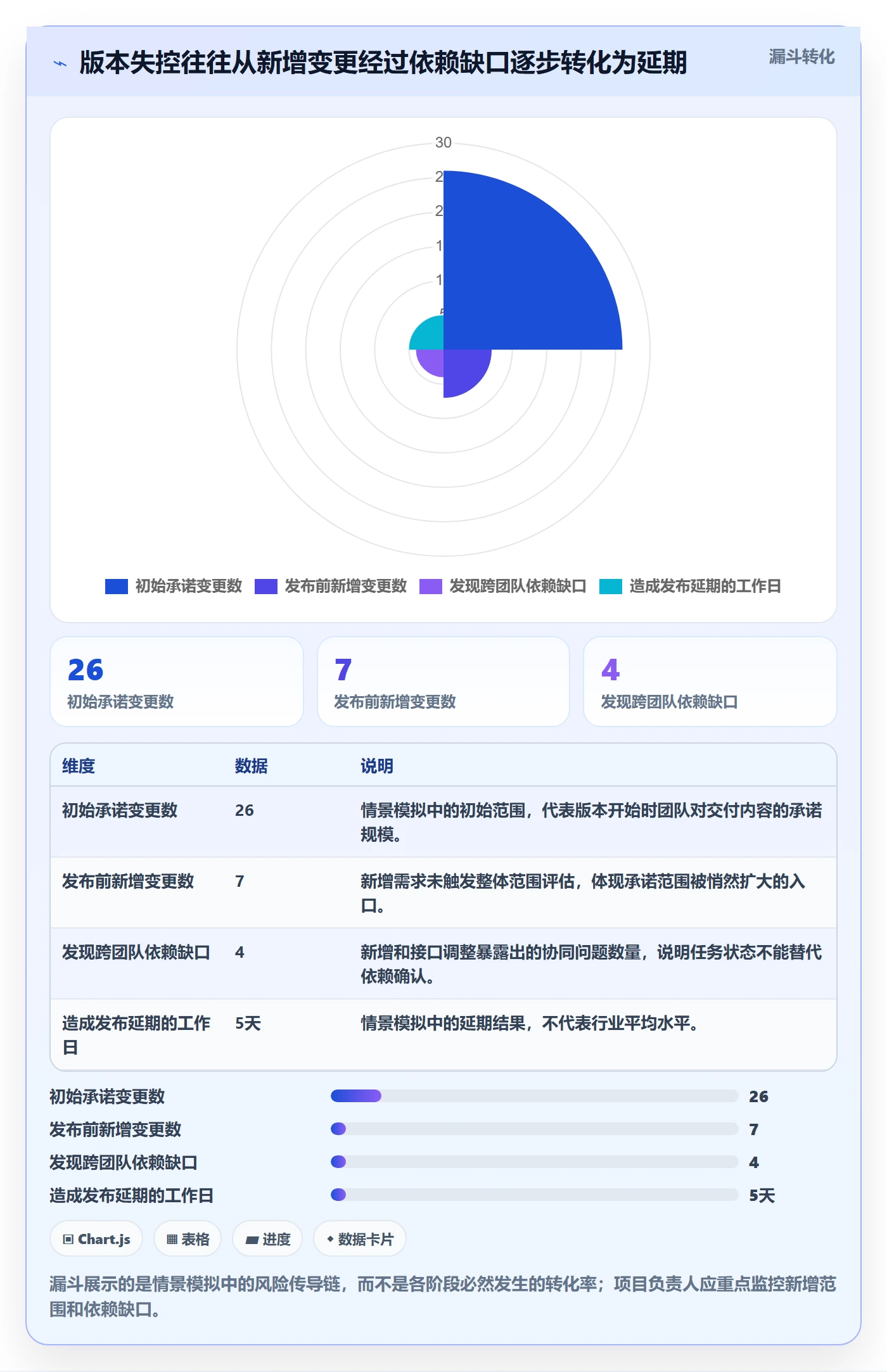Screen dimensions: 887x1372
Task: Click the bar icon in the 进度 chip
Action: [252, 1240]
